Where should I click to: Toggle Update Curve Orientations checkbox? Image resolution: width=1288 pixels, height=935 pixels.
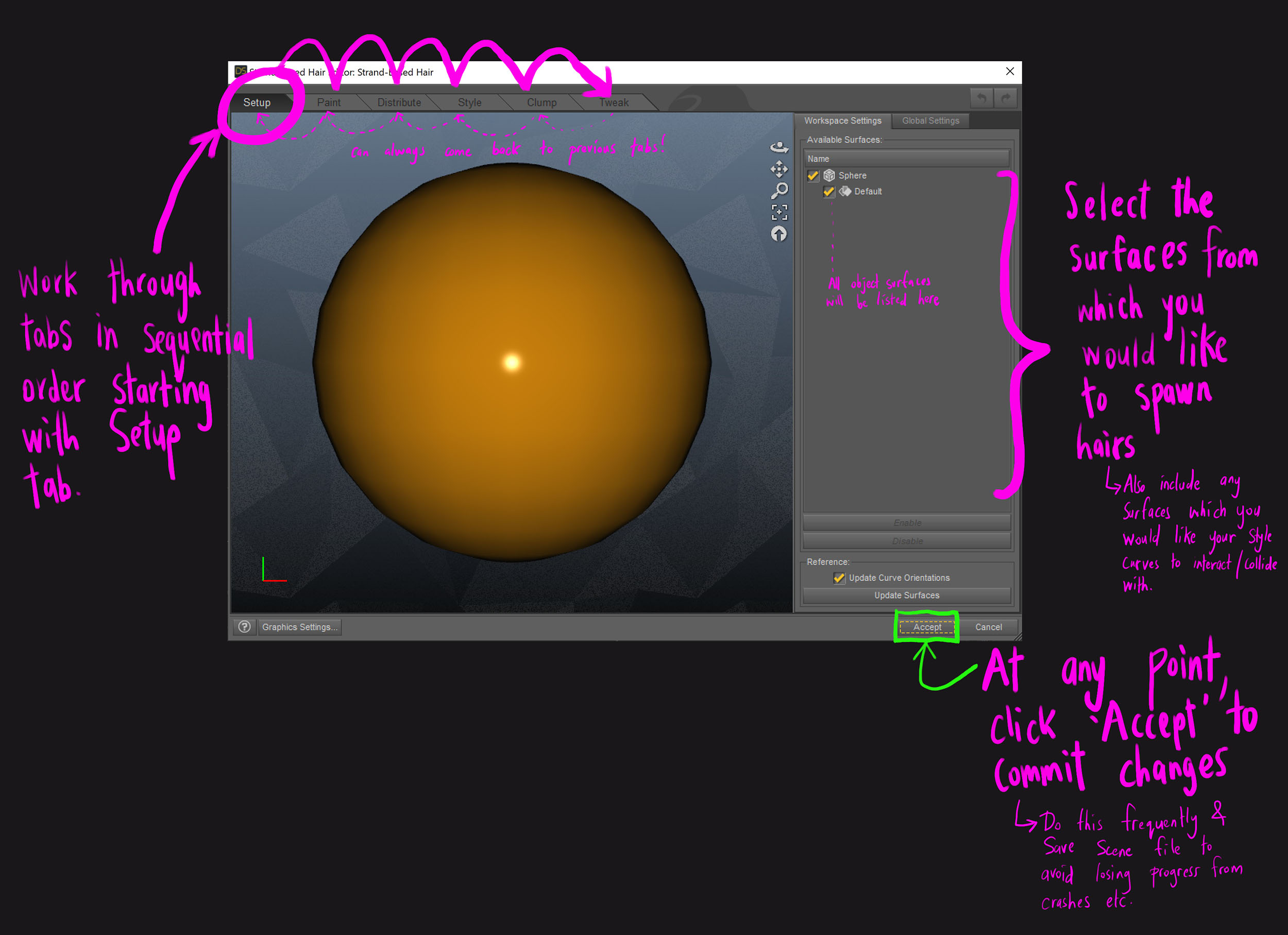[x=838, y=578]
